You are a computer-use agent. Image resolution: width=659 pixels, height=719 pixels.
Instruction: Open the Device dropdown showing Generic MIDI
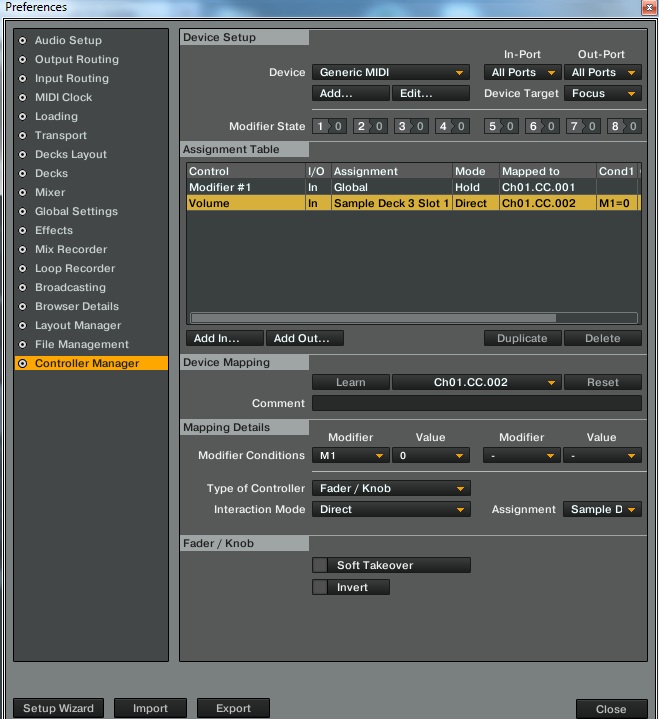tap(391, 72)
